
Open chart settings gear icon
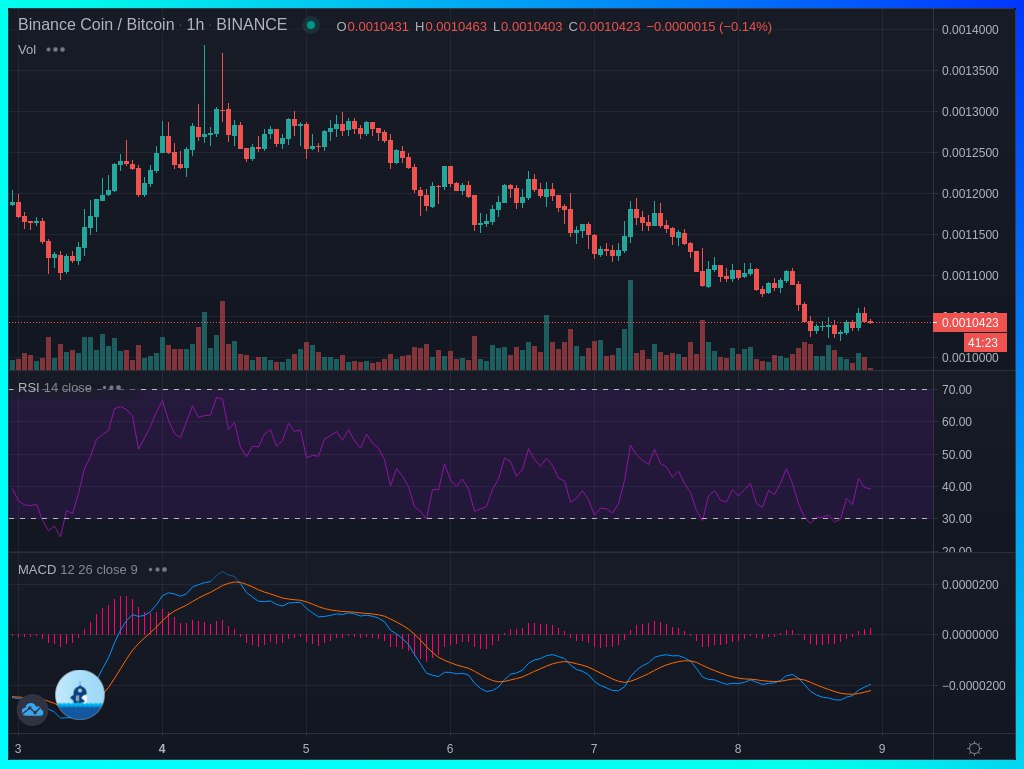(974, 748)
